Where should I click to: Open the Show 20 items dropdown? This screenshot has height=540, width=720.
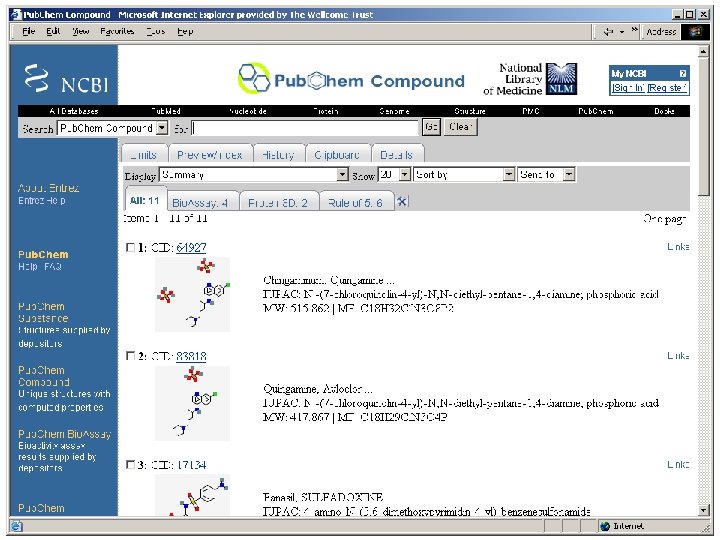coord(405,174)
